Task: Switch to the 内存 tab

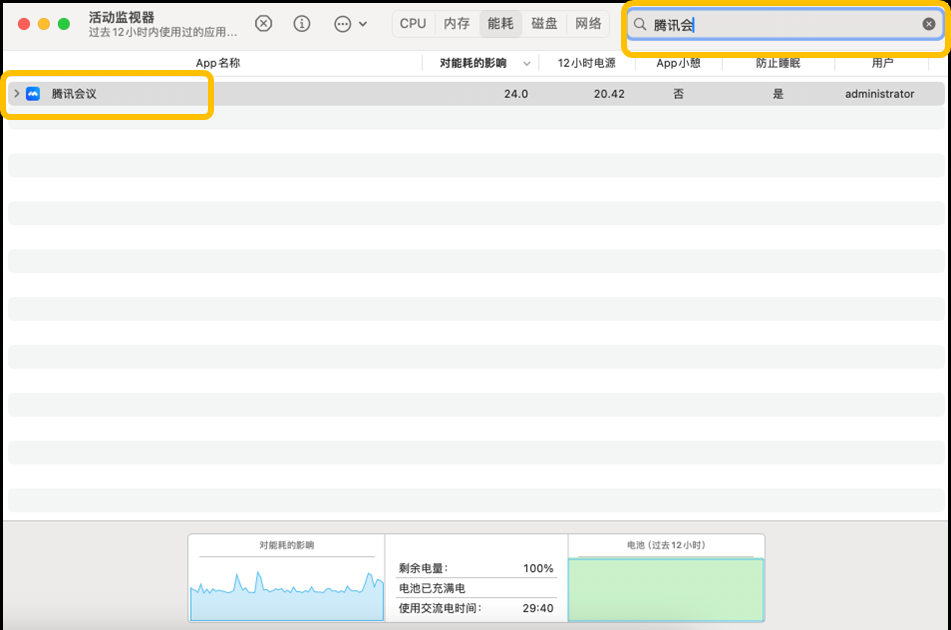Action: click(457, 24)
